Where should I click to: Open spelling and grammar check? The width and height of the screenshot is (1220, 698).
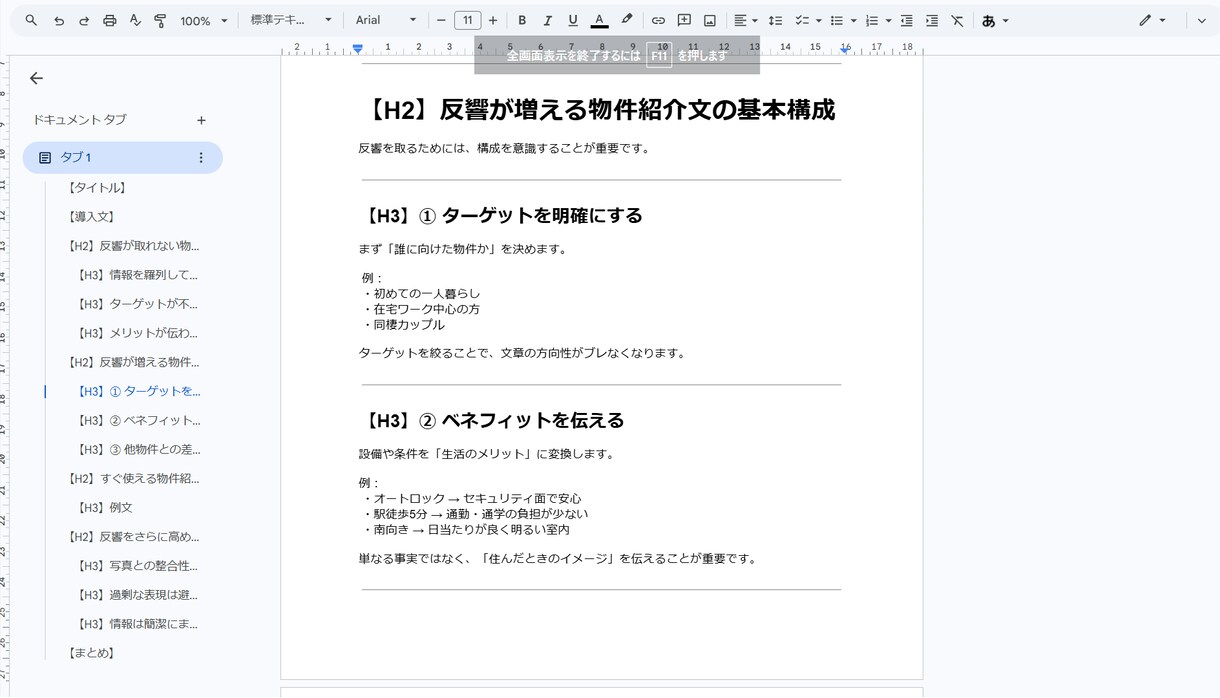pyautogui.click(x=135, y=20)
